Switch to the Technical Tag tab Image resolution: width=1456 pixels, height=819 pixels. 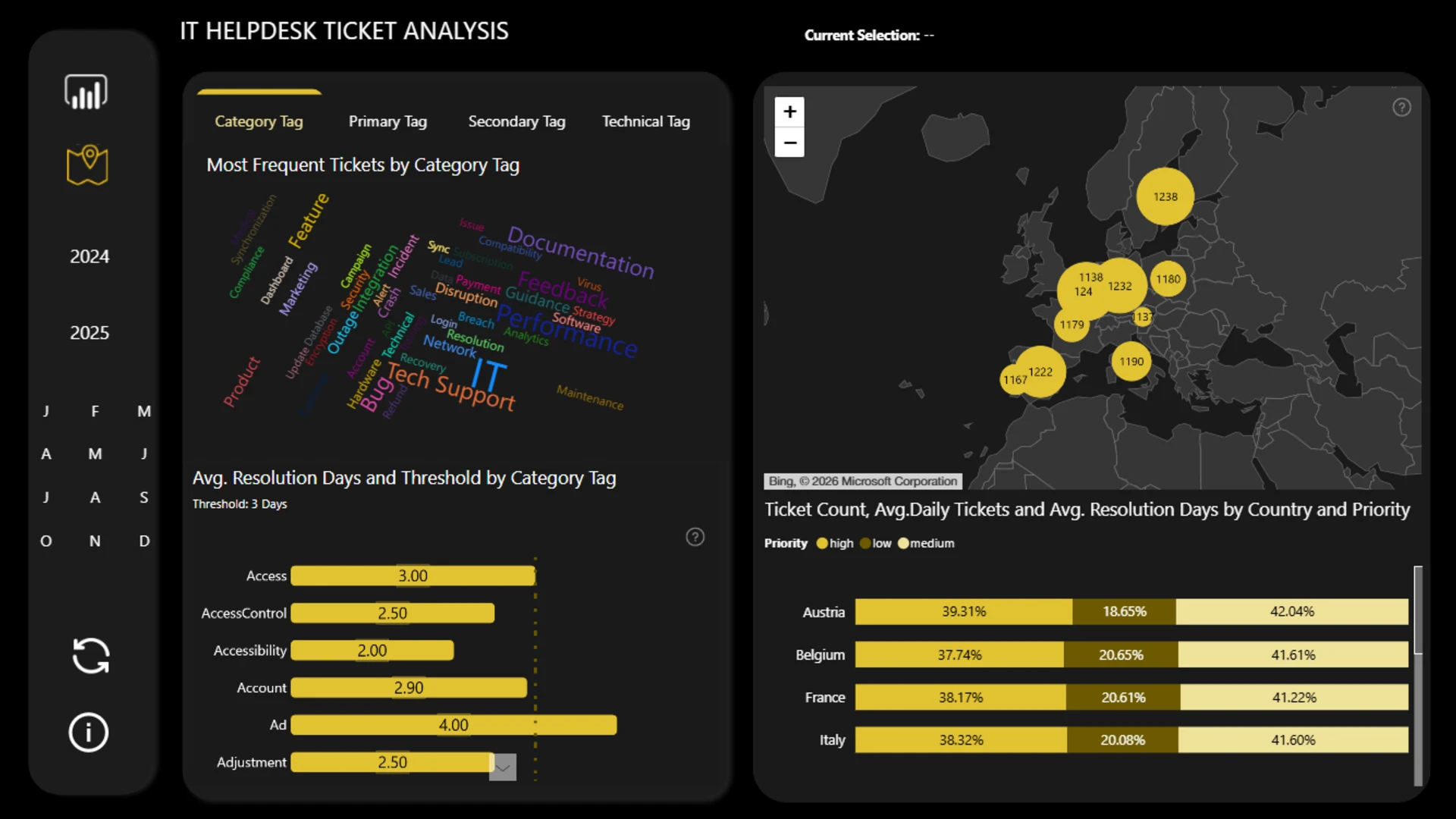(645, 121)
